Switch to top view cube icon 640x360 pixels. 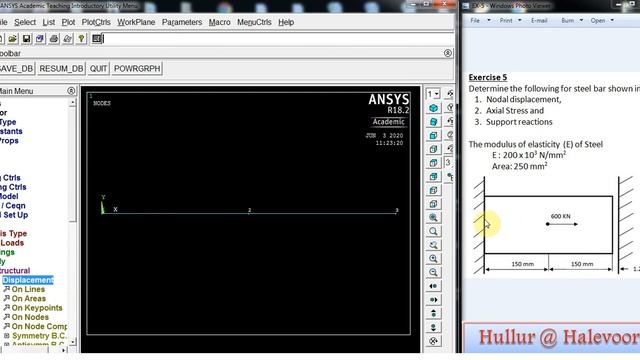(433, 163)
